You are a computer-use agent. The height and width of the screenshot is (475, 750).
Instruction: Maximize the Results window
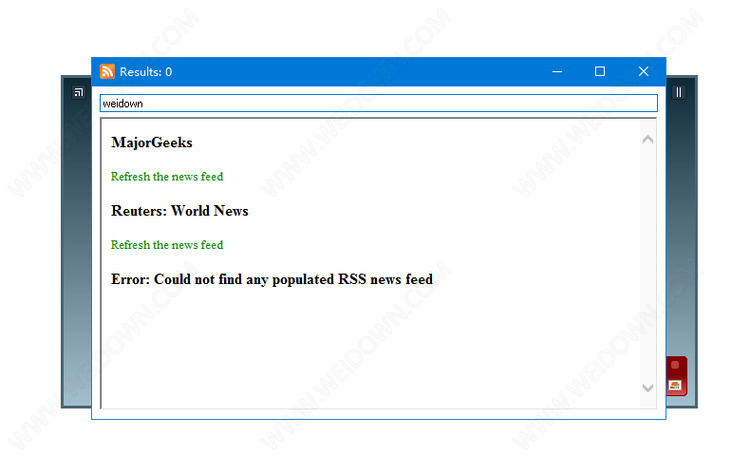[x=600, y=71]
